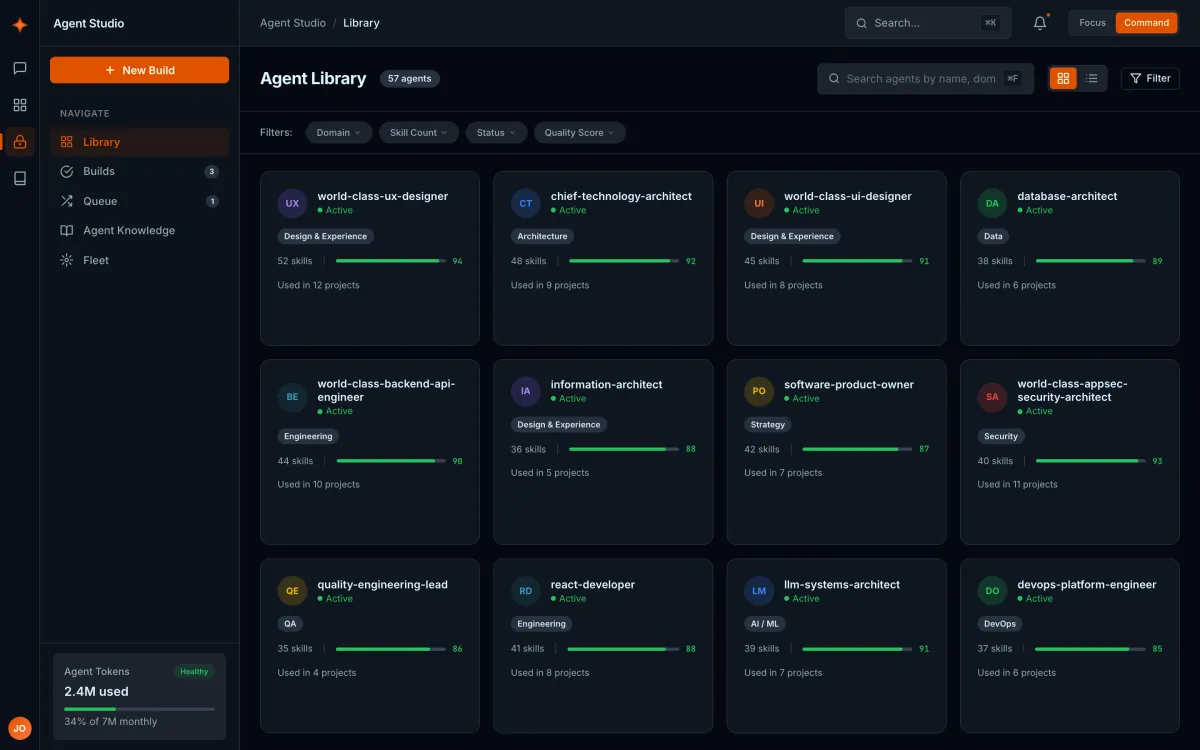The image size is (1200, 750).
Task: Click the global Search field in top bar
Action: 928,23
